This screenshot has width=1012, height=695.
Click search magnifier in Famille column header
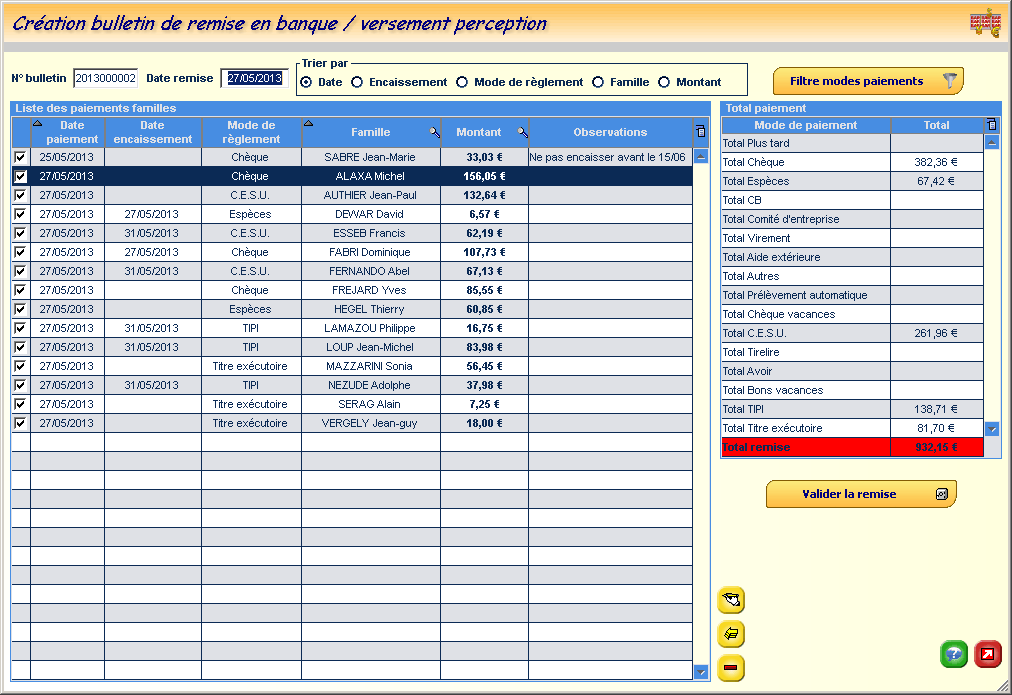pyautogui.click(x=434, y=132)
